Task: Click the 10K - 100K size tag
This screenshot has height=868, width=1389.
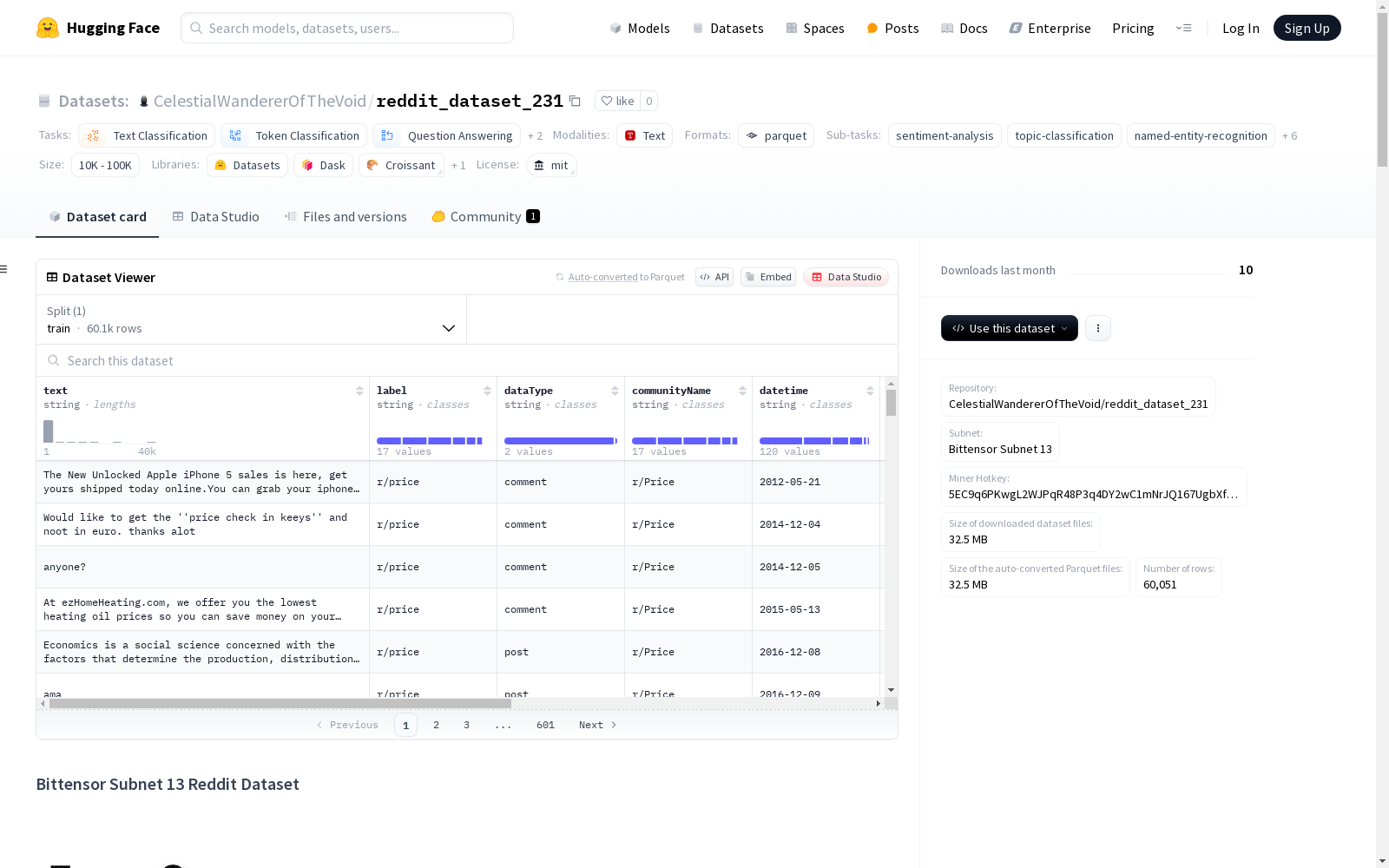Action: coord(105,165)
